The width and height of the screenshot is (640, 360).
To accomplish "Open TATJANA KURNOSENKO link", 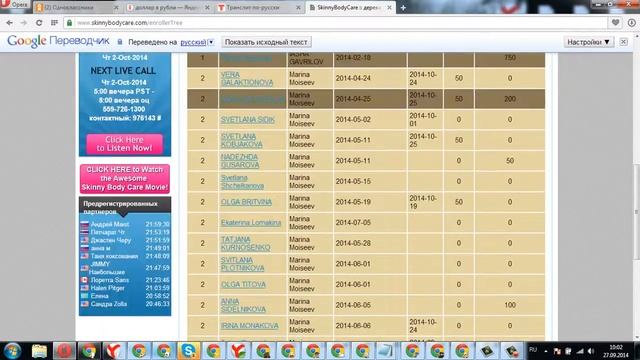I will [x=245, y=244].
